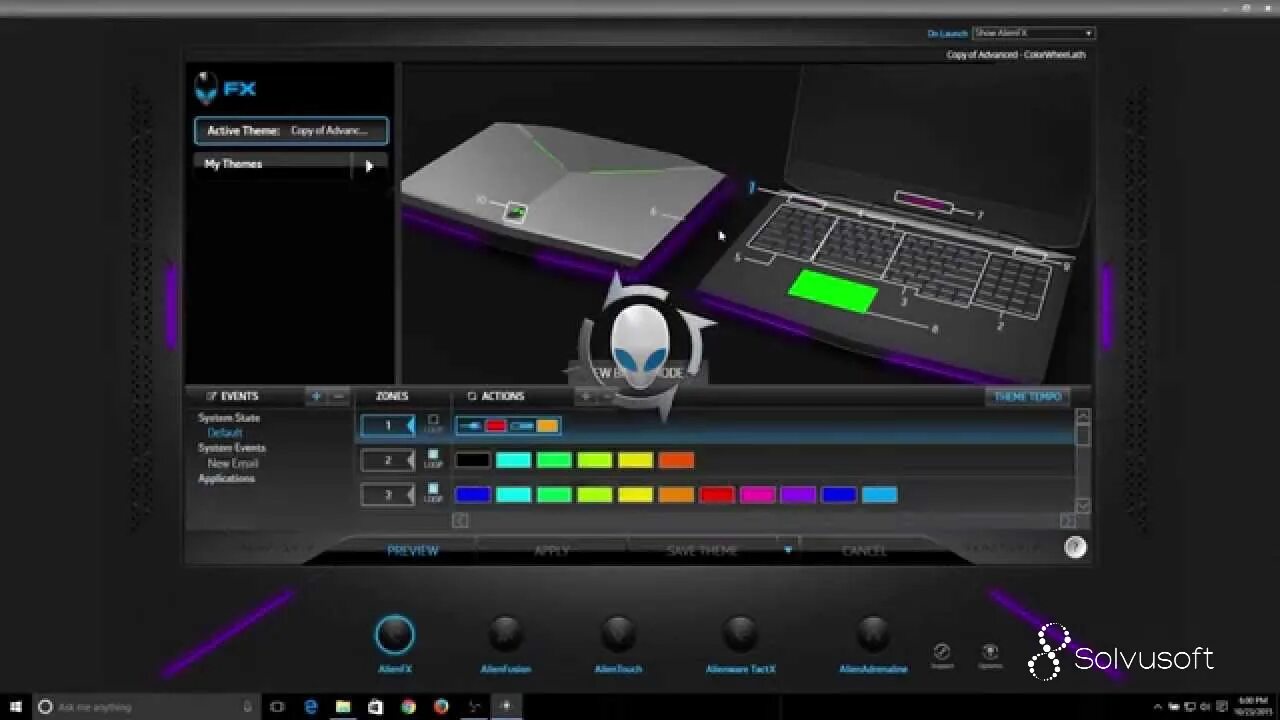Click the zones list scroll-up arrow
This screenshot has height=720, width=1280.
click(1083, 415)
